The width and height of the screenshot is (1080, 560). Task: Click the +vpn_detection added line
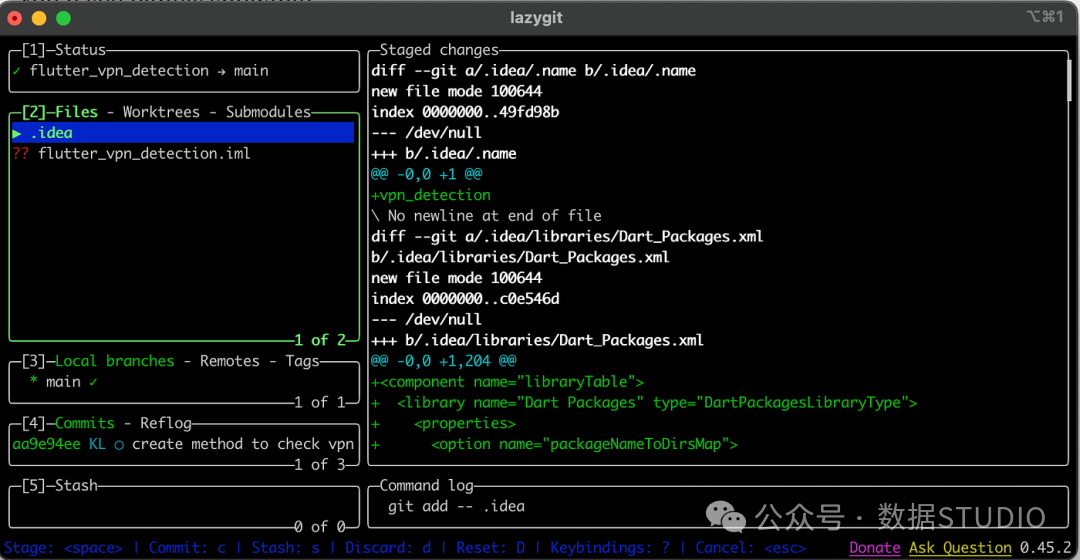pyautogui.click(x=431, y=195)
